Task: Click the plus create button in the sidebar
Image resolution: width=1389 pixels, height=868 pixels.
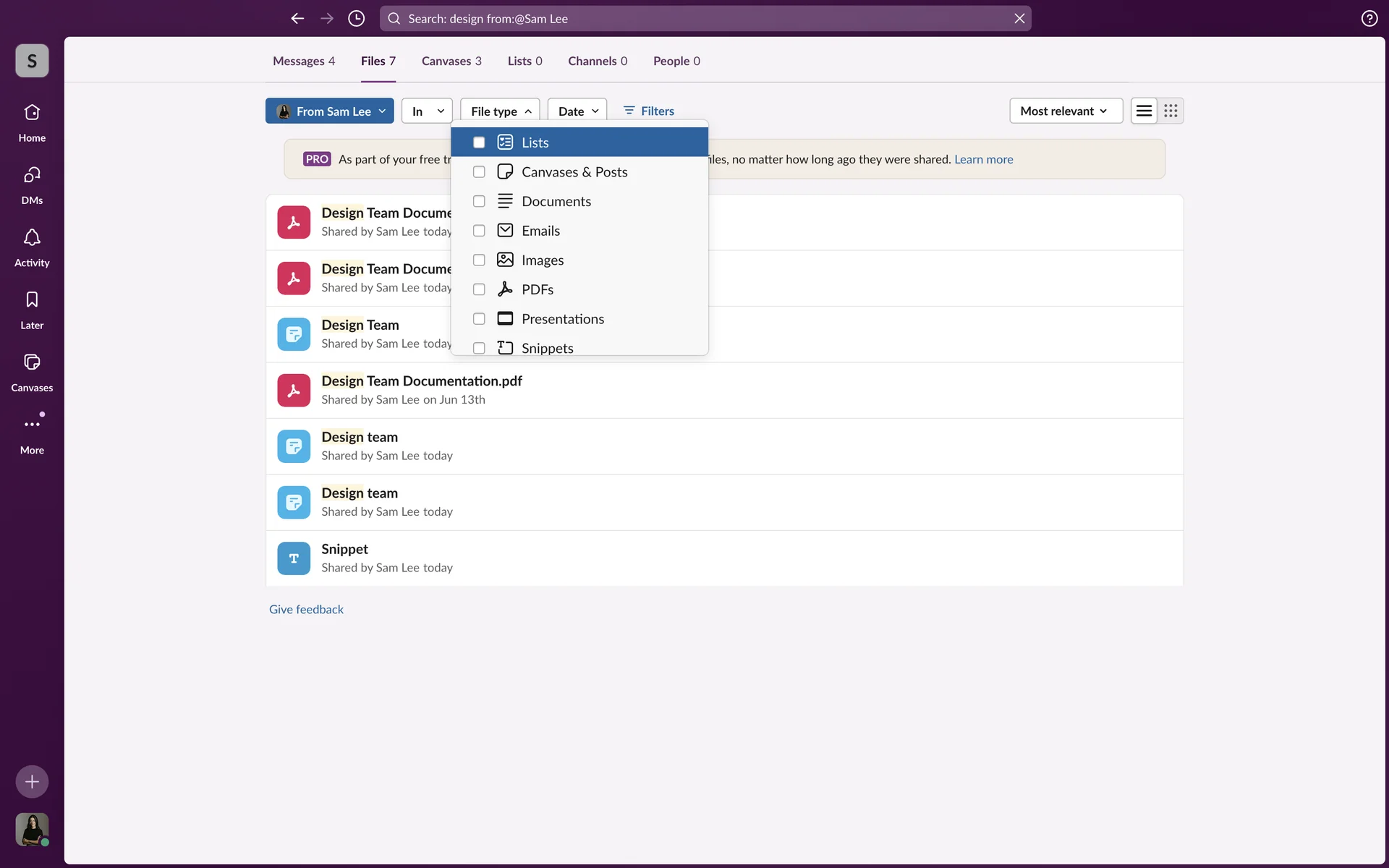Action: point(32,781)
